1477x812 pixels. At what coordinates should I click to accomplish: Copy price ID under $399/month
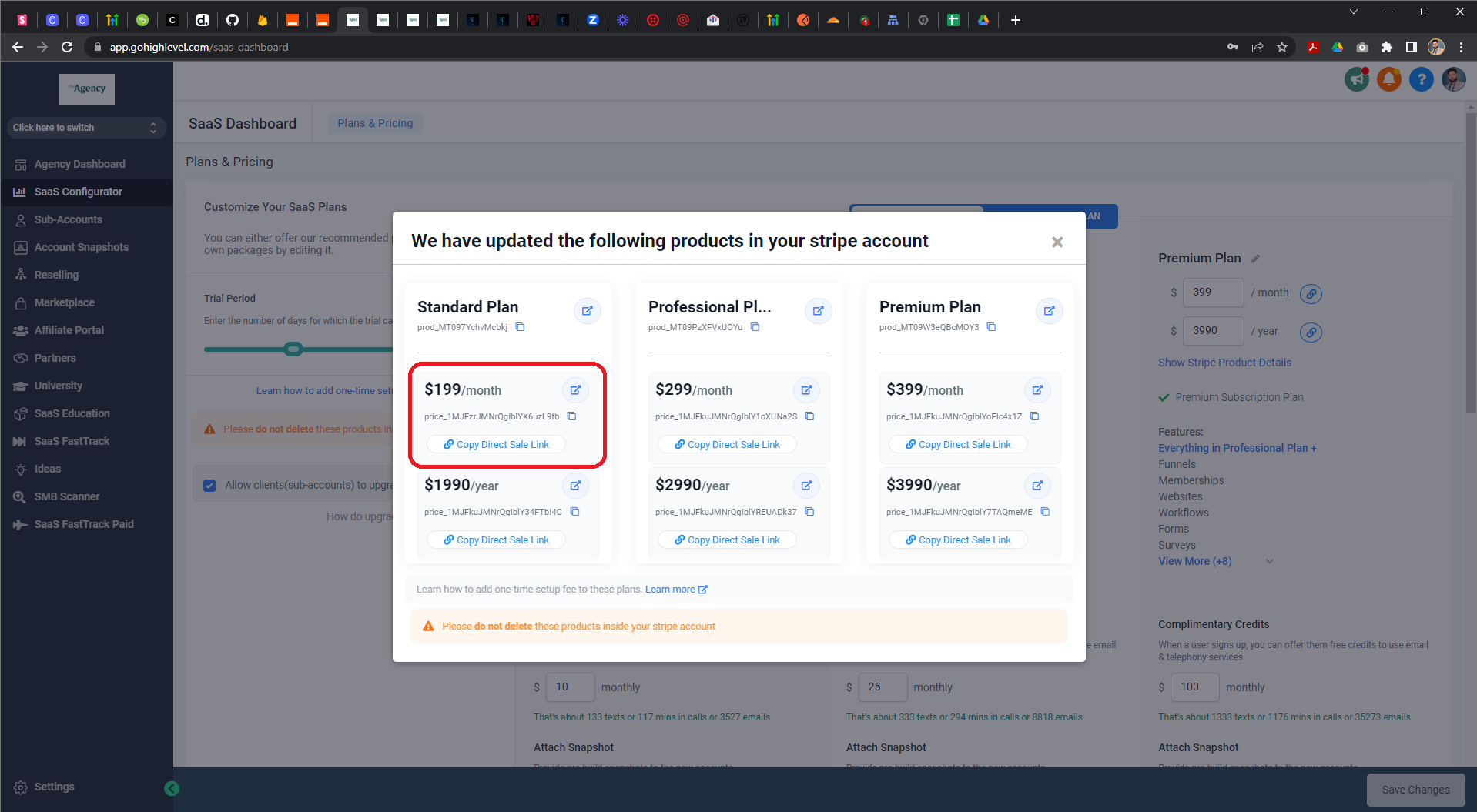click(1034, 416)
